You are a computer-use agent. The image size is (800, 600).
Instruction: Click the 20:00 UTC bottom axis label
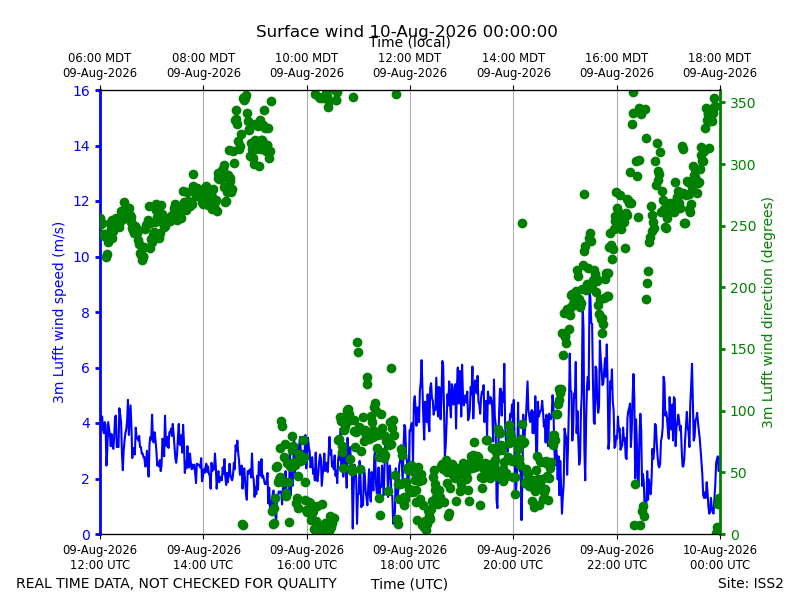point(514,557)
